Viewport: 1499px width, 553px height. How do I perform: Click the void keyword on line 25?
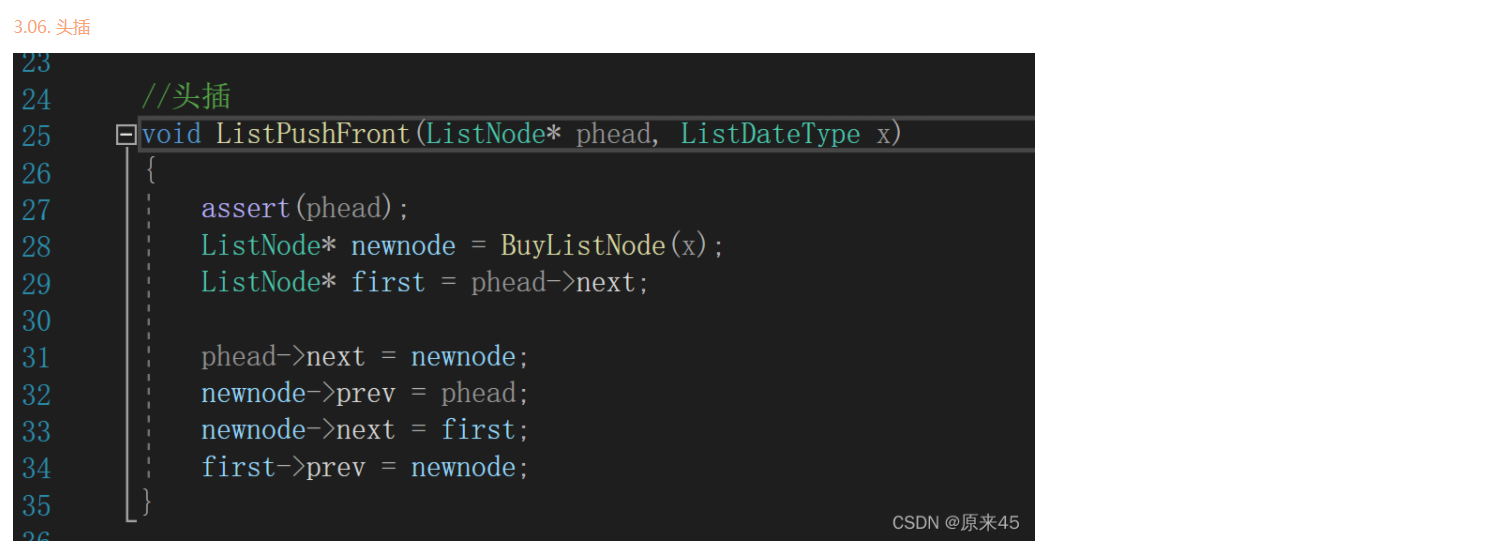(171, 134)
